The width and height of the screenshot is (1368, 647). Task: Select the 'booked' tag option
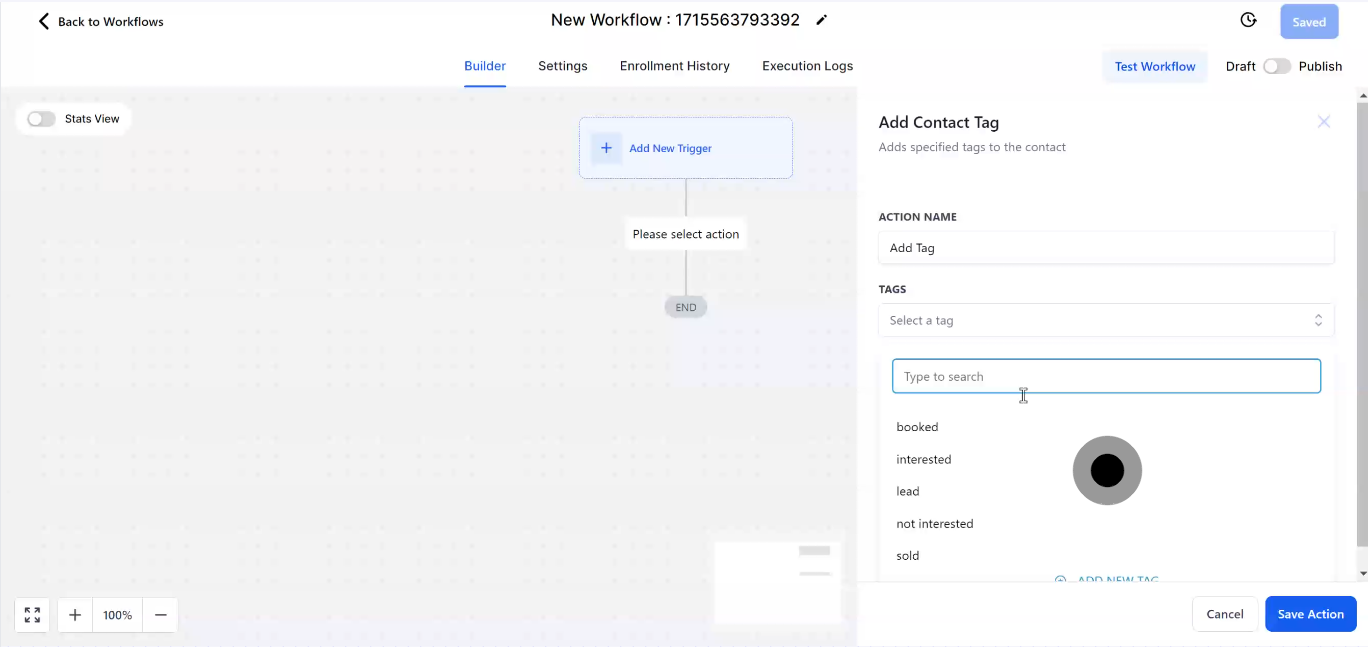coord(917,427)
